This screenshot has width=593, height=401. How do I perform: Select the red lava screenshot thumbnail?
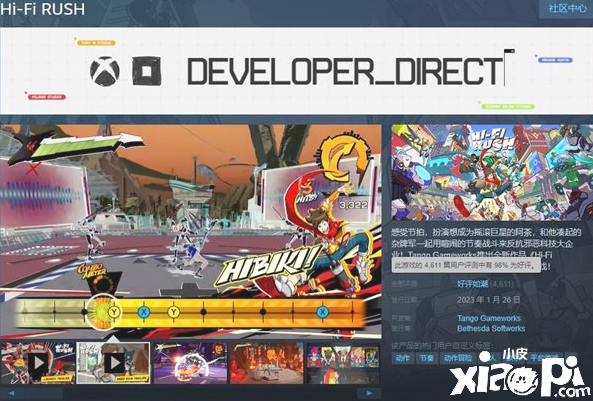pos(267,363)
